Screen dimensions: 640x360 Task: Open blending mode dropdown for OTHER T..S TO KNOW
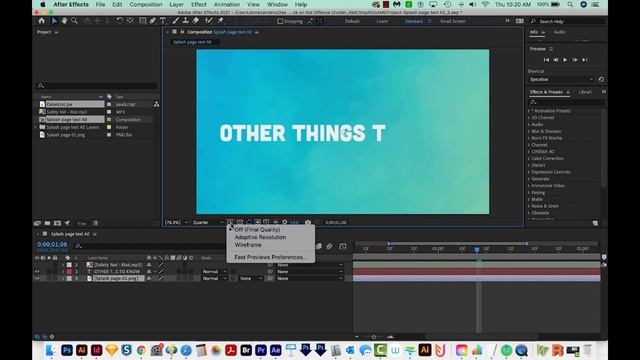tap(214, 271)
